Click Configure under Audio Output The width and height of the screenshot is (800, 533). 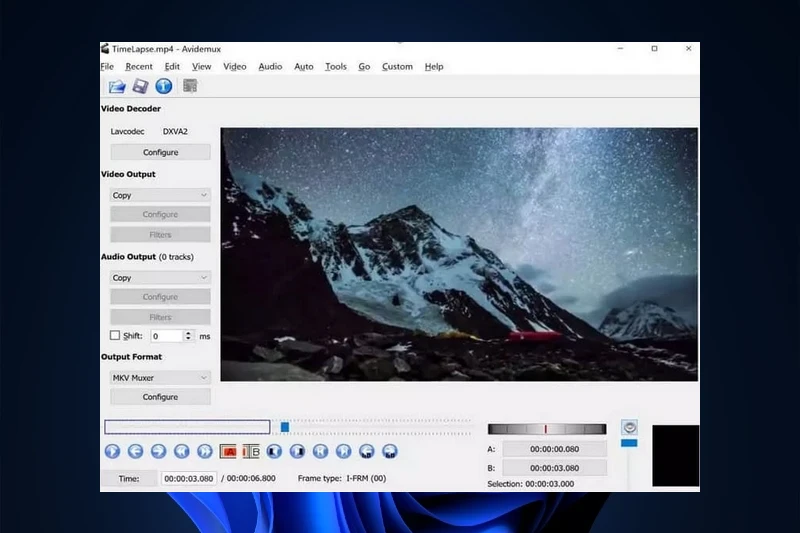point(160,297)
